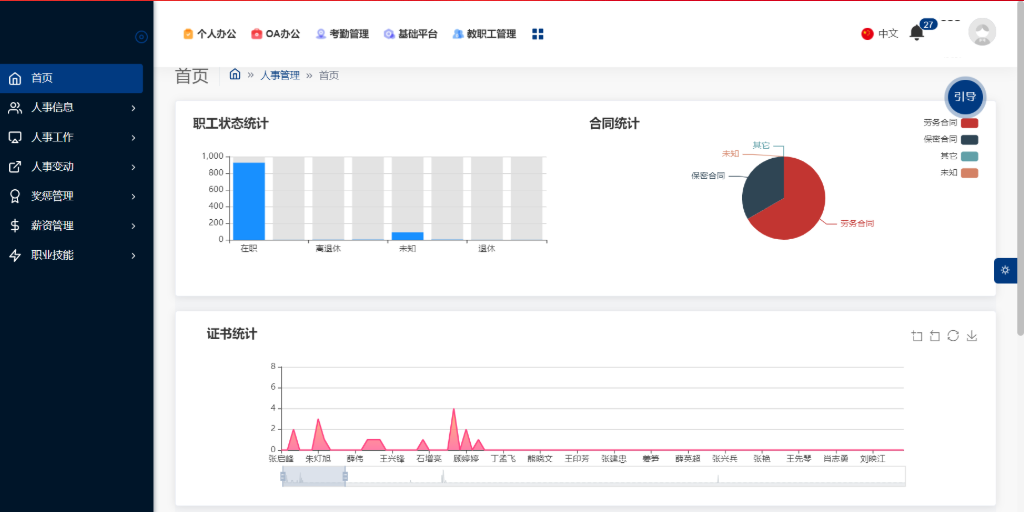Open the user avatar menu

pos(982,32)
